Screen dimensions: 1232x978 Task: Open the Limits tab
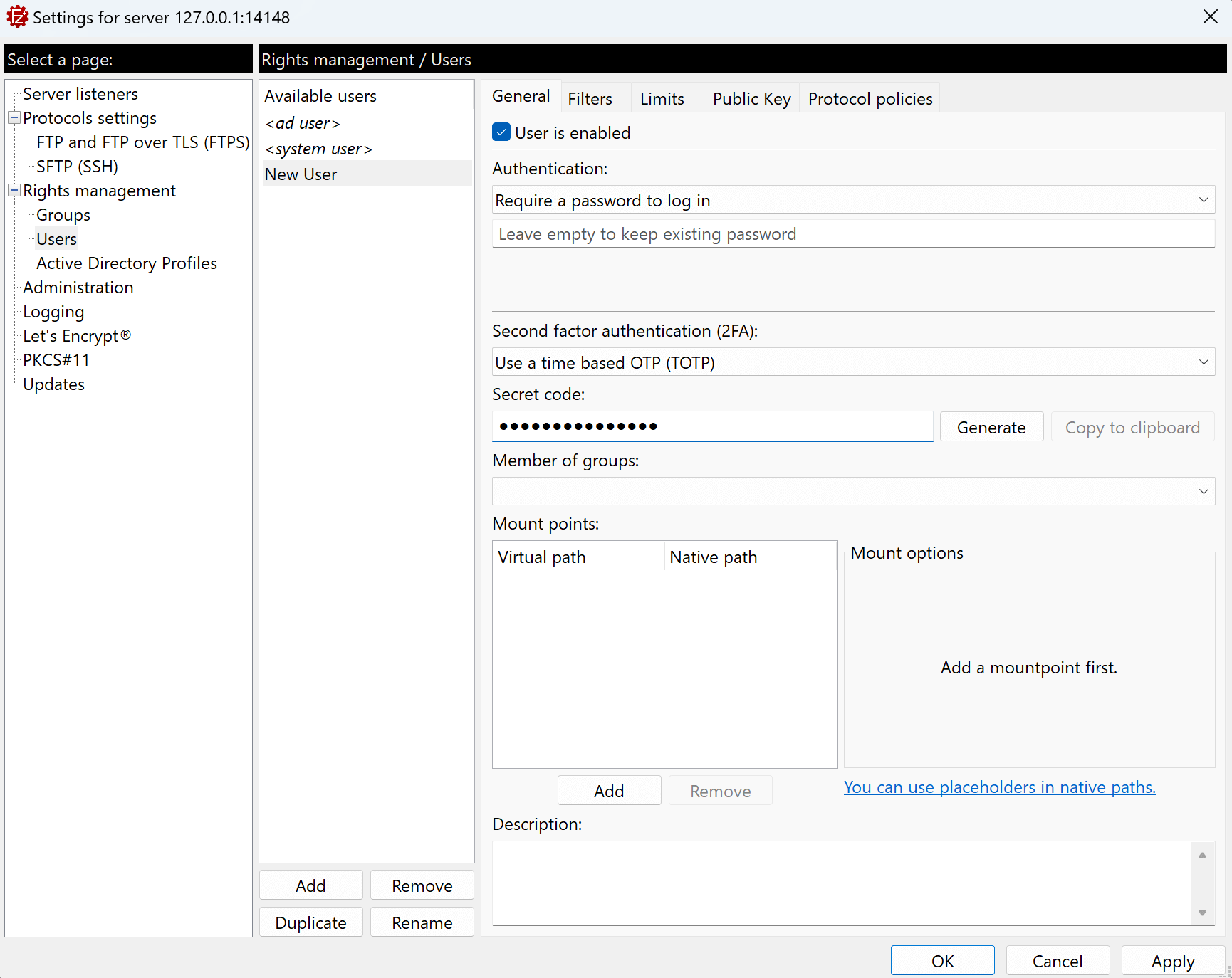click(662, 99)
